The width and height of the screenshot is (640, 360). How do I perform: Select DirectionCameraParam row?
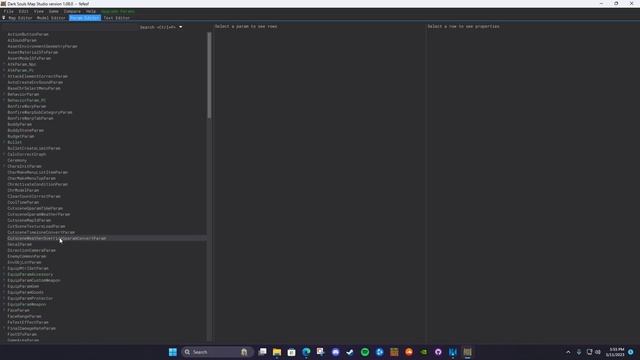31,250
